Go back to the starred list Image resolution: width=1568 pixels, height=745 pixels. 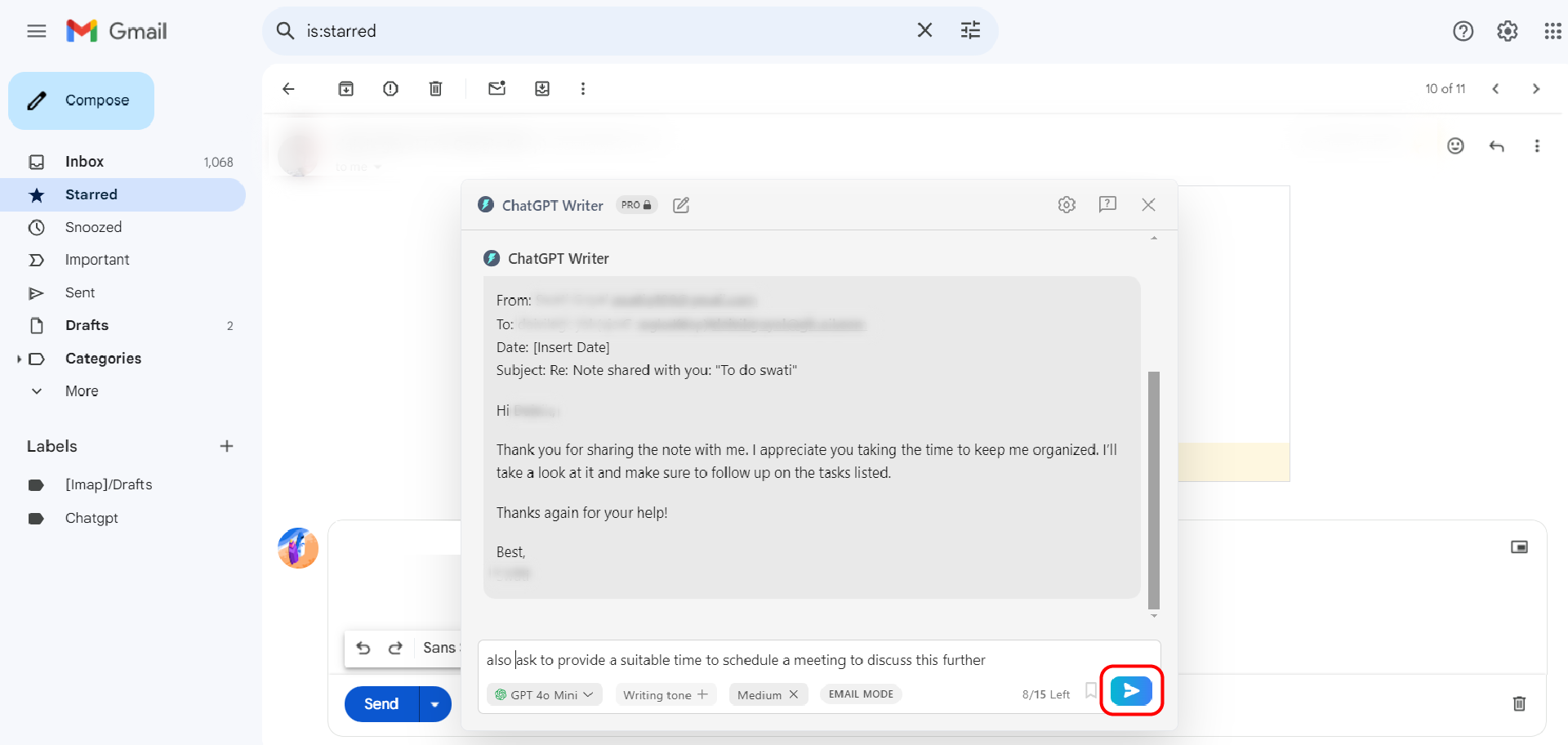coord(288,88)
